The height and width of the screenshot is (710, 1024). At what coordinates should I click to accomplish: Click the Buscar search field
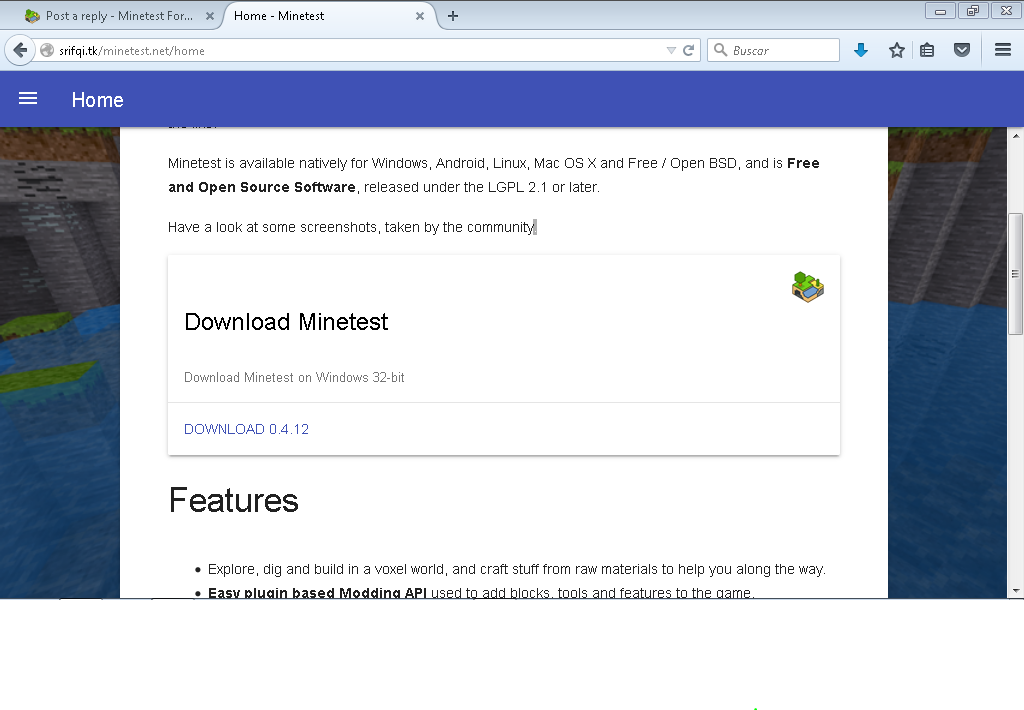point(780,50)
